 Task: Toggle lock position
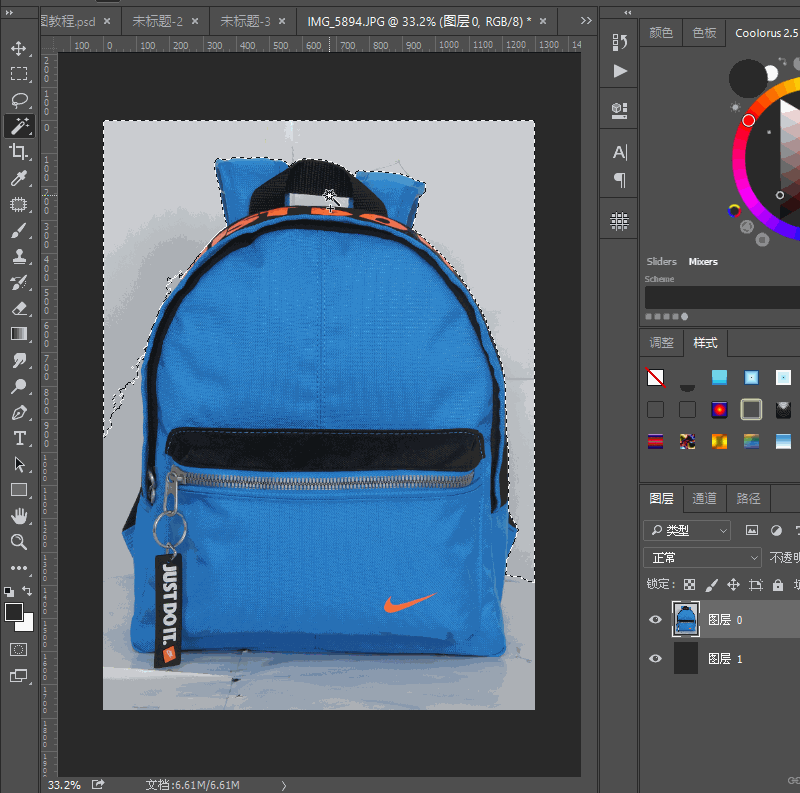tap(733, 585)
